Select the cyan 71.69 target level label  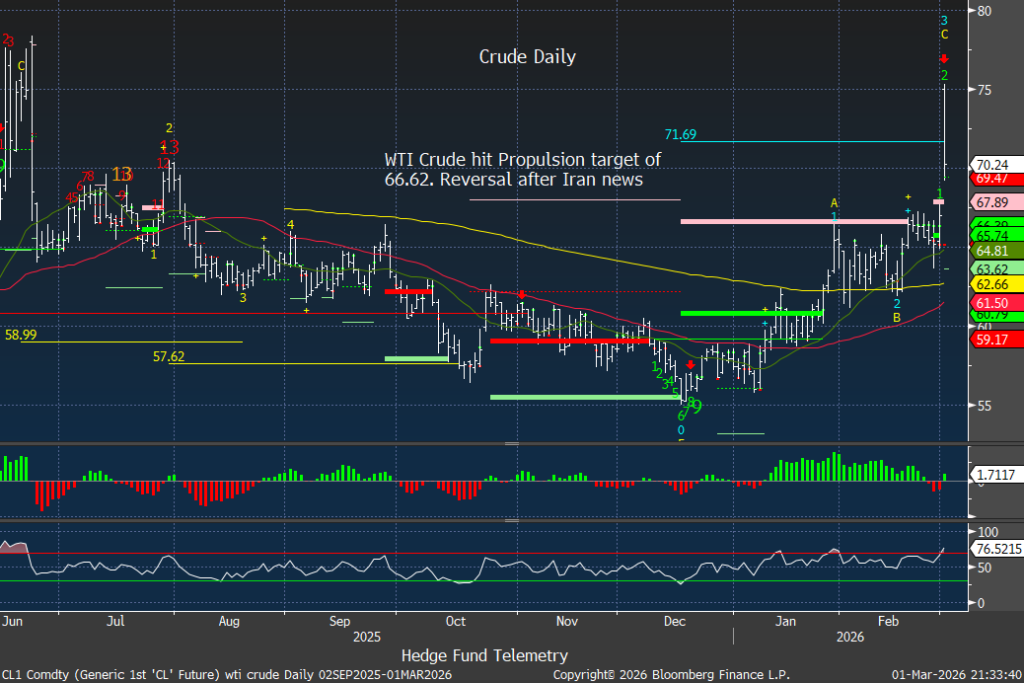click(681, 134)
